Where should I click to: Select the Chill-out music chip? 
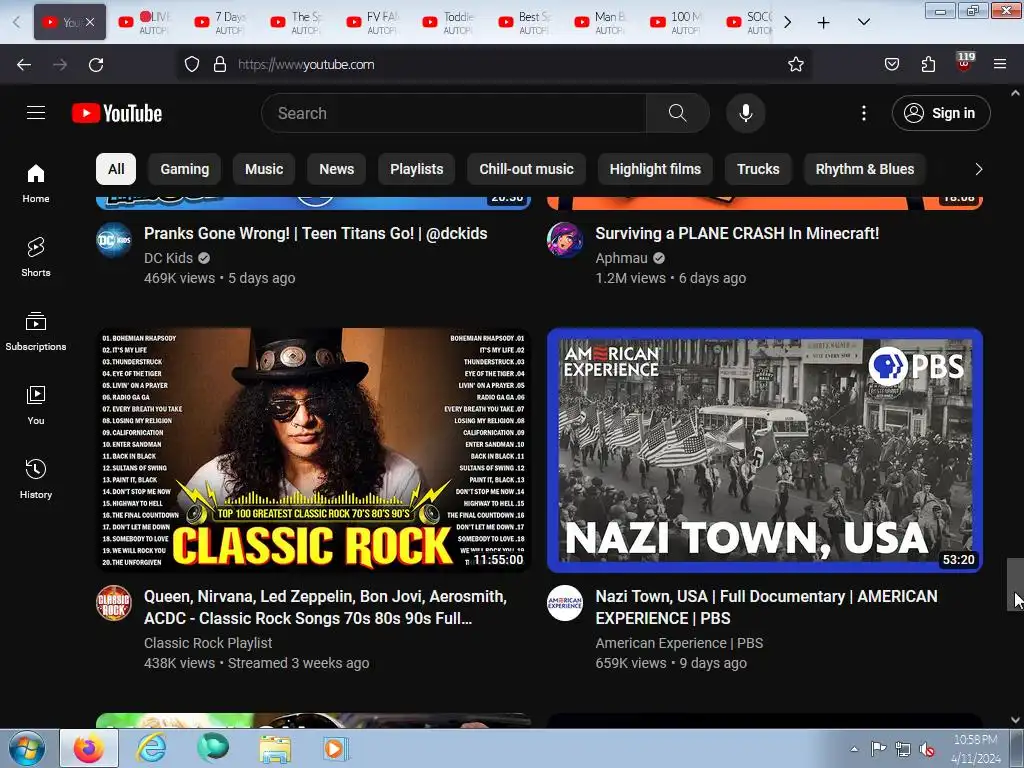coord(526,169)
